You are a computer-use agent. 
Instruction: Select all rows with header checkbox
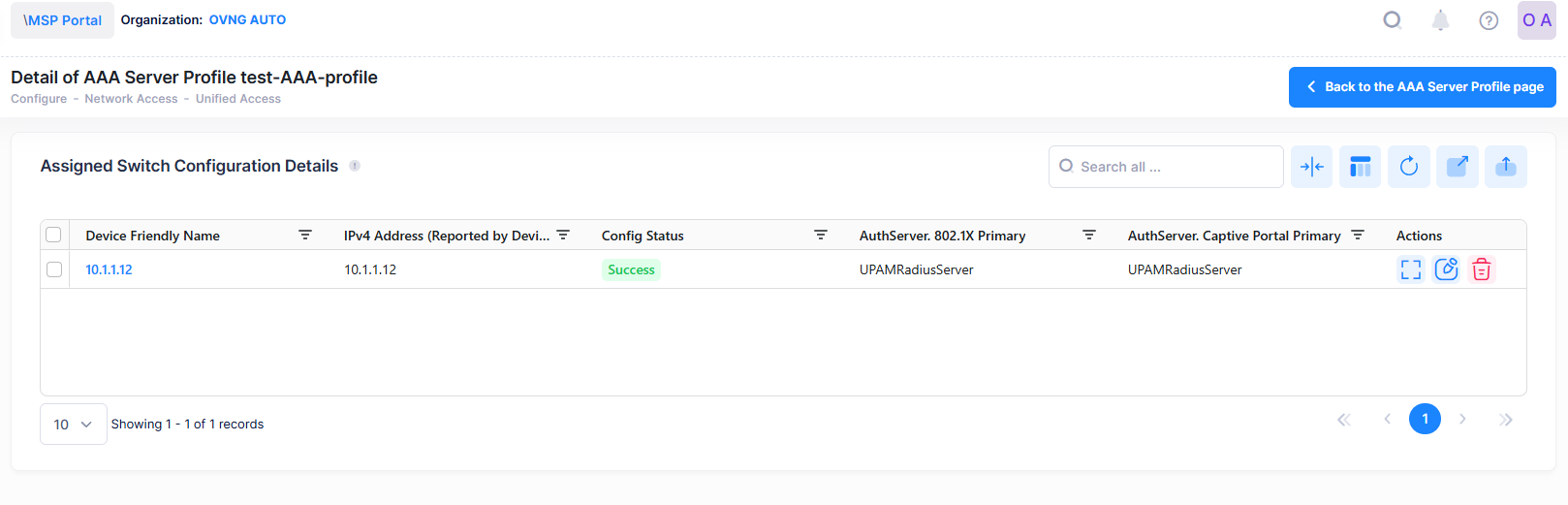point(53,235)
